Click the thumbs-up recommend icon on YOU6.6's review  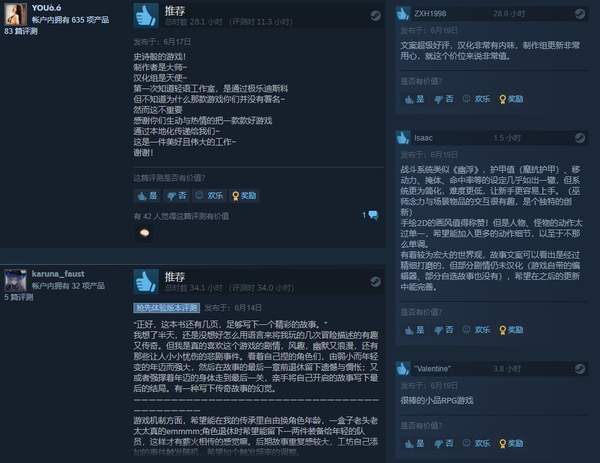[x=146, y=15]
